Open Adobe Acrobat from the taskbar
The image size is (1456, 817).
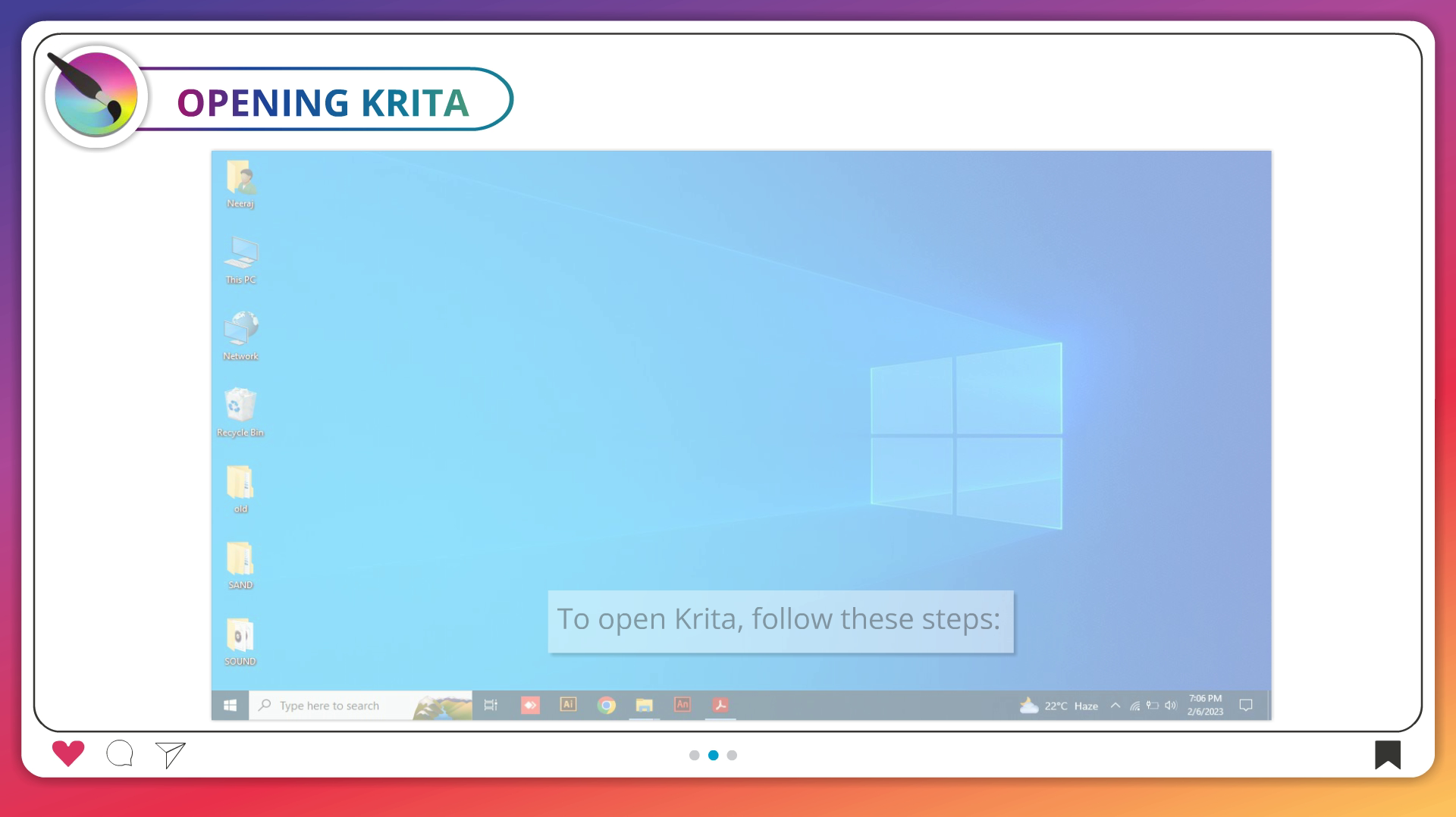(720, 706)
